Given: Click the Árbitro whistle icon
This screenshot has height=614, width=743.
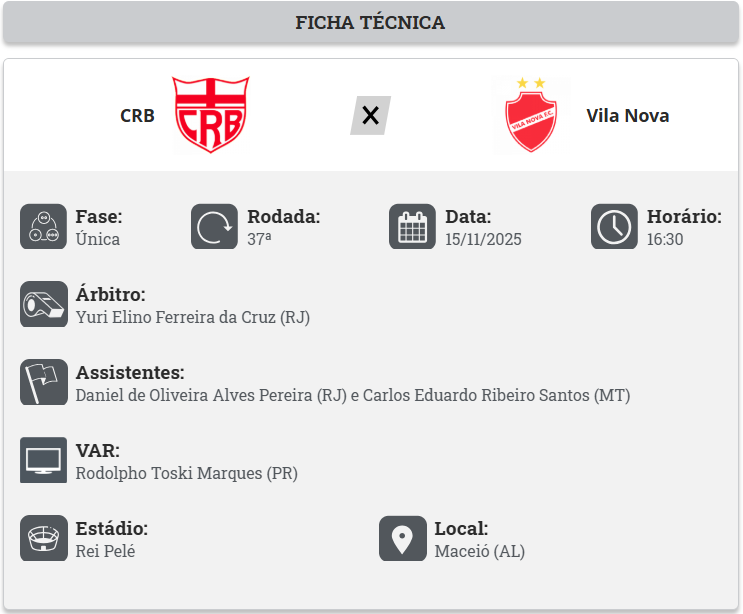Looking at the screenshot, I should (43, 305).
